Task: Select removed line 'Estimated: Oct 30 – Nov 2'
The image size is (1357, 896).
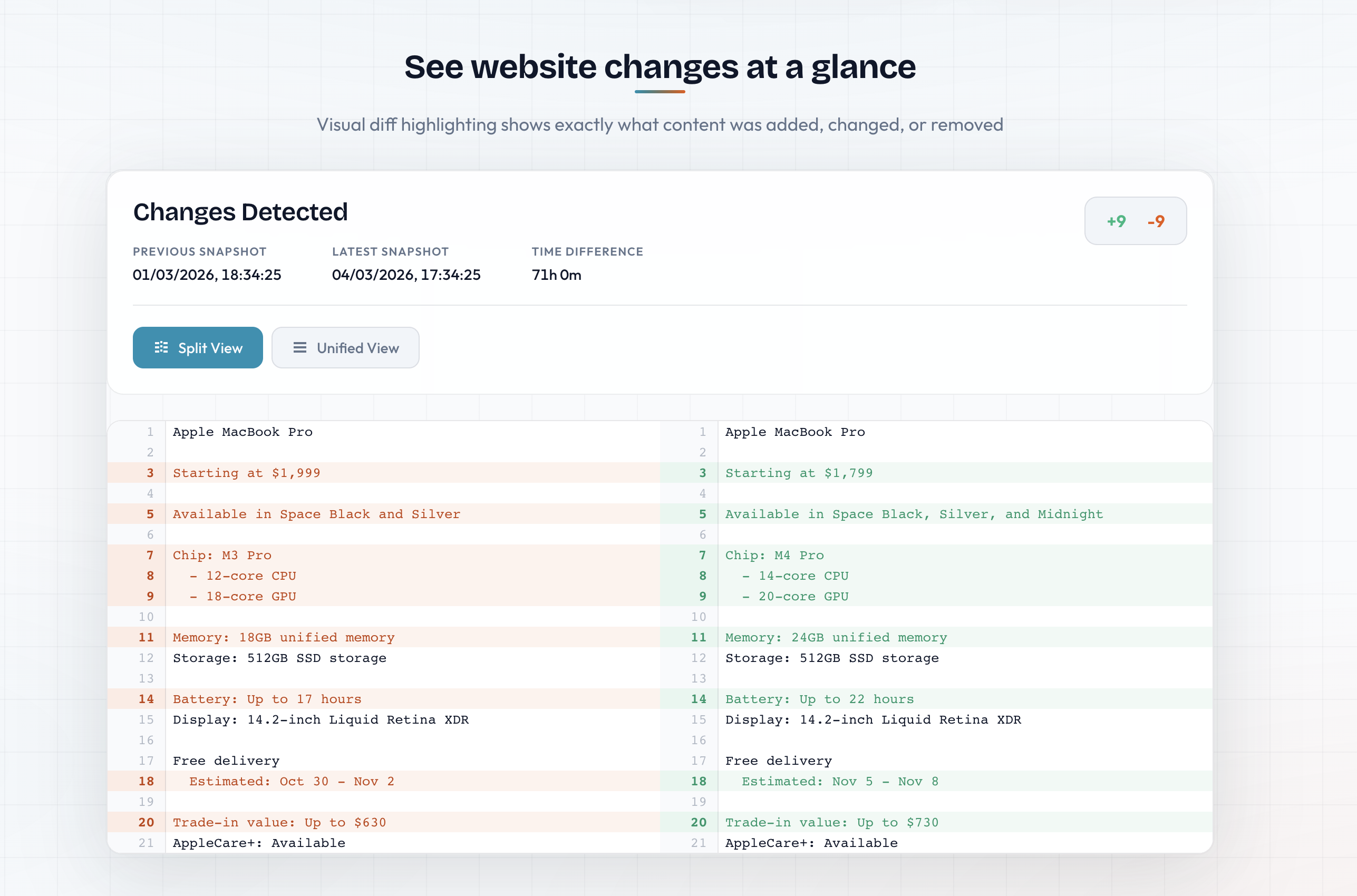Action: tap(384, 781)
